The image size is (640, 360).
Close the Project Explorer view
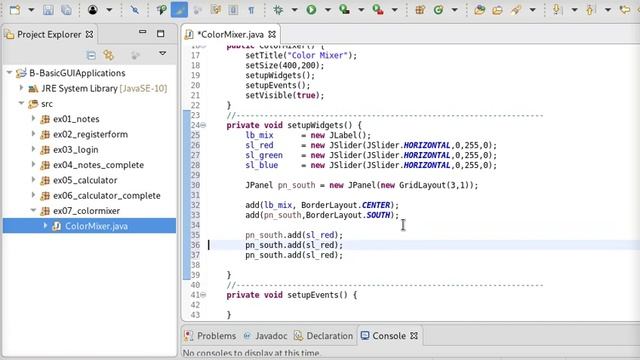[x=89, y=35]
